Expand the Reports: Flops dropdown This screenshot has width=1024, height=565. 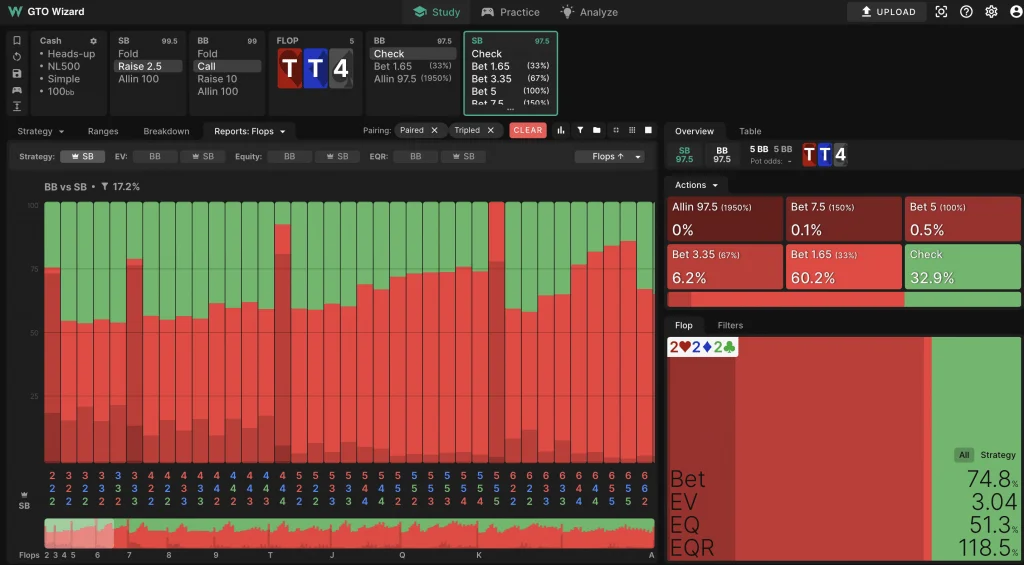[249, 131]
